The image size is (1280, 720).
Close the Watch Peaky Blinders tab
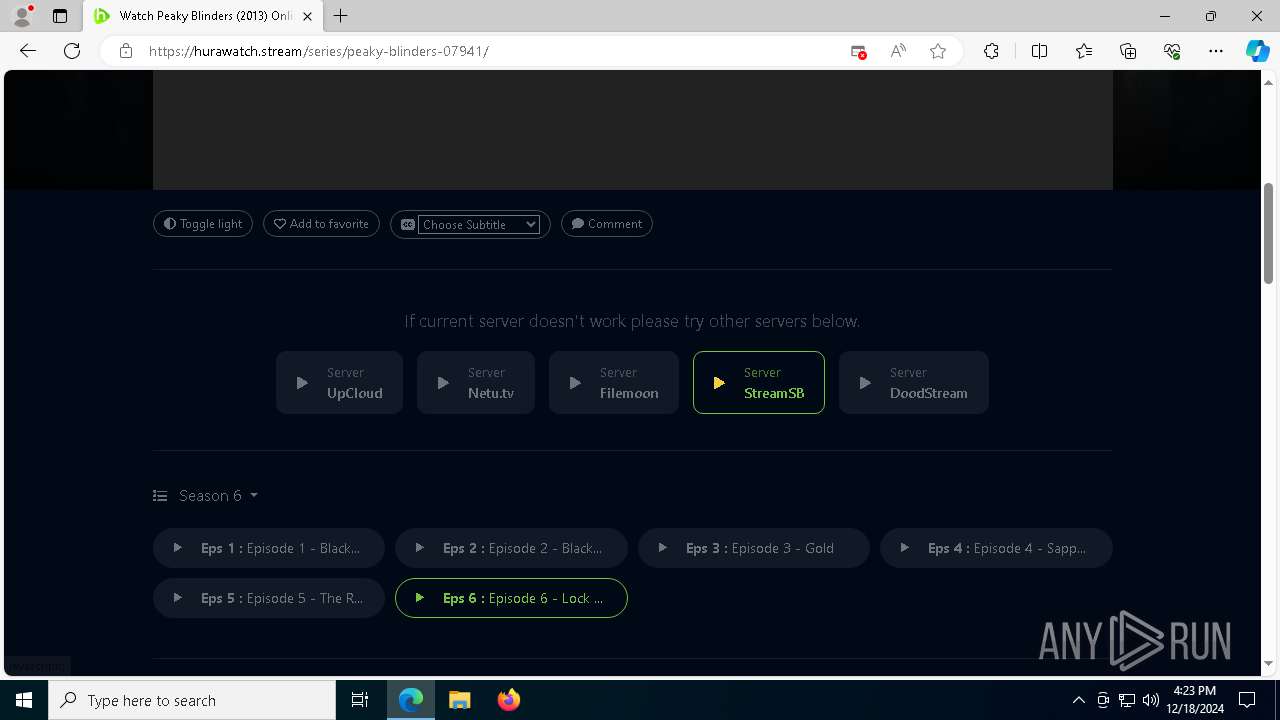point(308,16)
